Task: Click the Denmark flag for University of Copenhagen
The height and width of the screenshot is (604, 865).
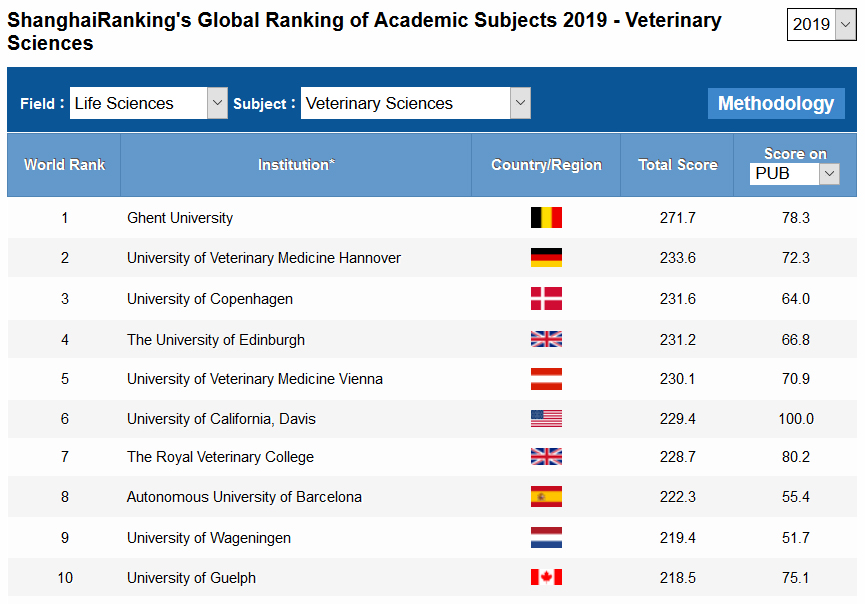Action: [545, 298]
